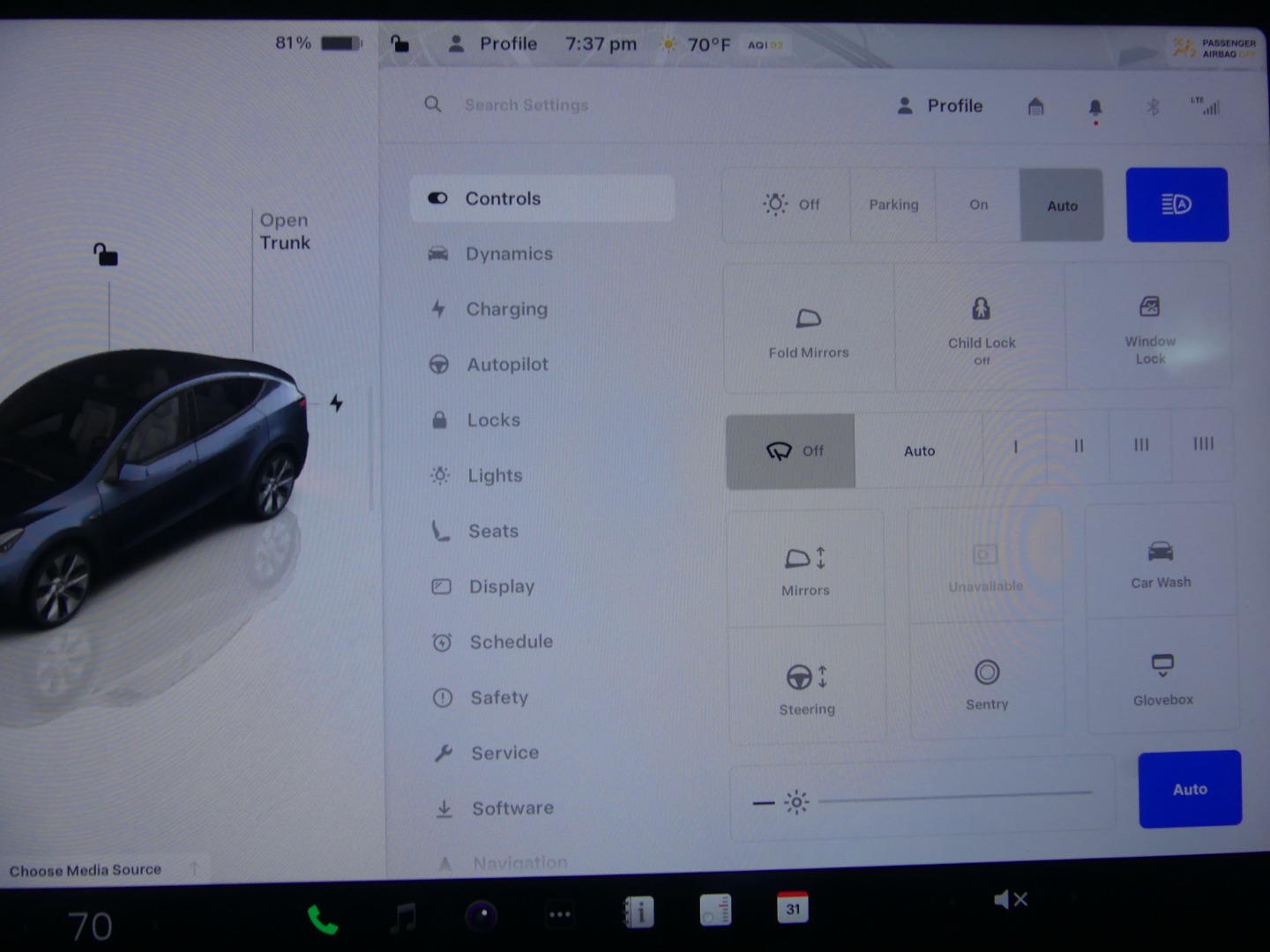Image resolution: width=1270 pixels, height=952 pixels.
Task: Set wipers to Auto
Action: coord(918,451)
